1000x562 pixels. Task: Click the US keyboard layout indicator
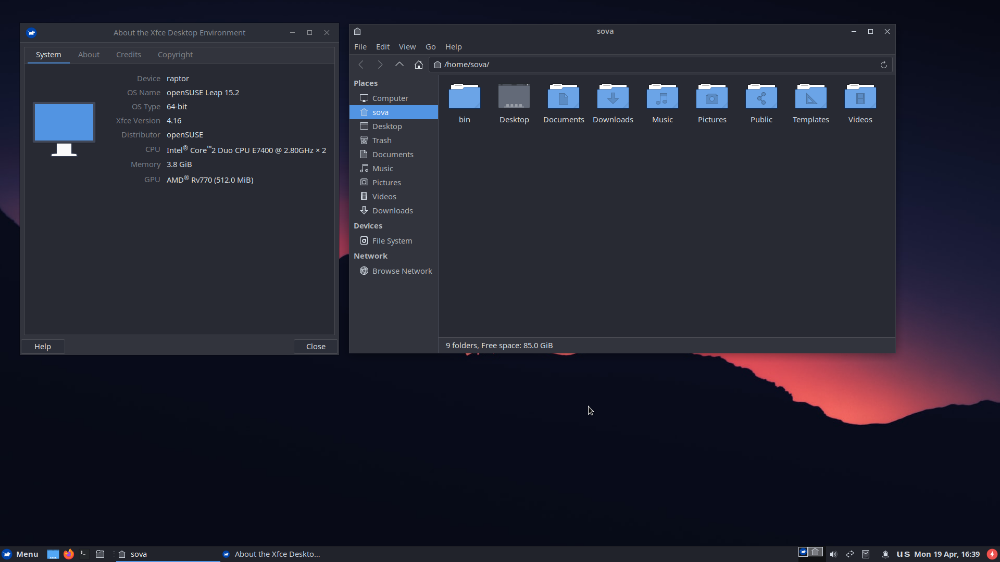[x=903, y=554]
